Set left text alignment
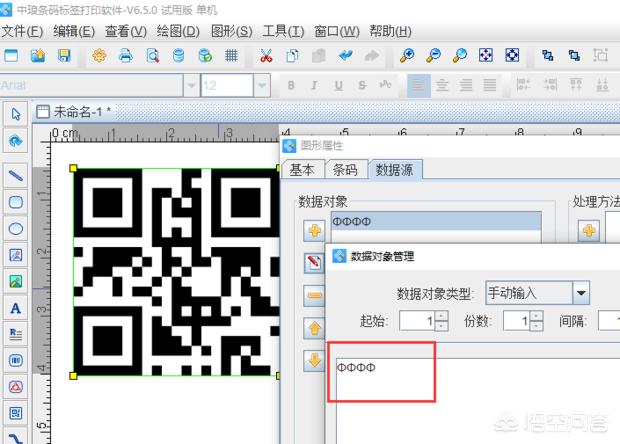620x444 pixels. tap(419, 85)
